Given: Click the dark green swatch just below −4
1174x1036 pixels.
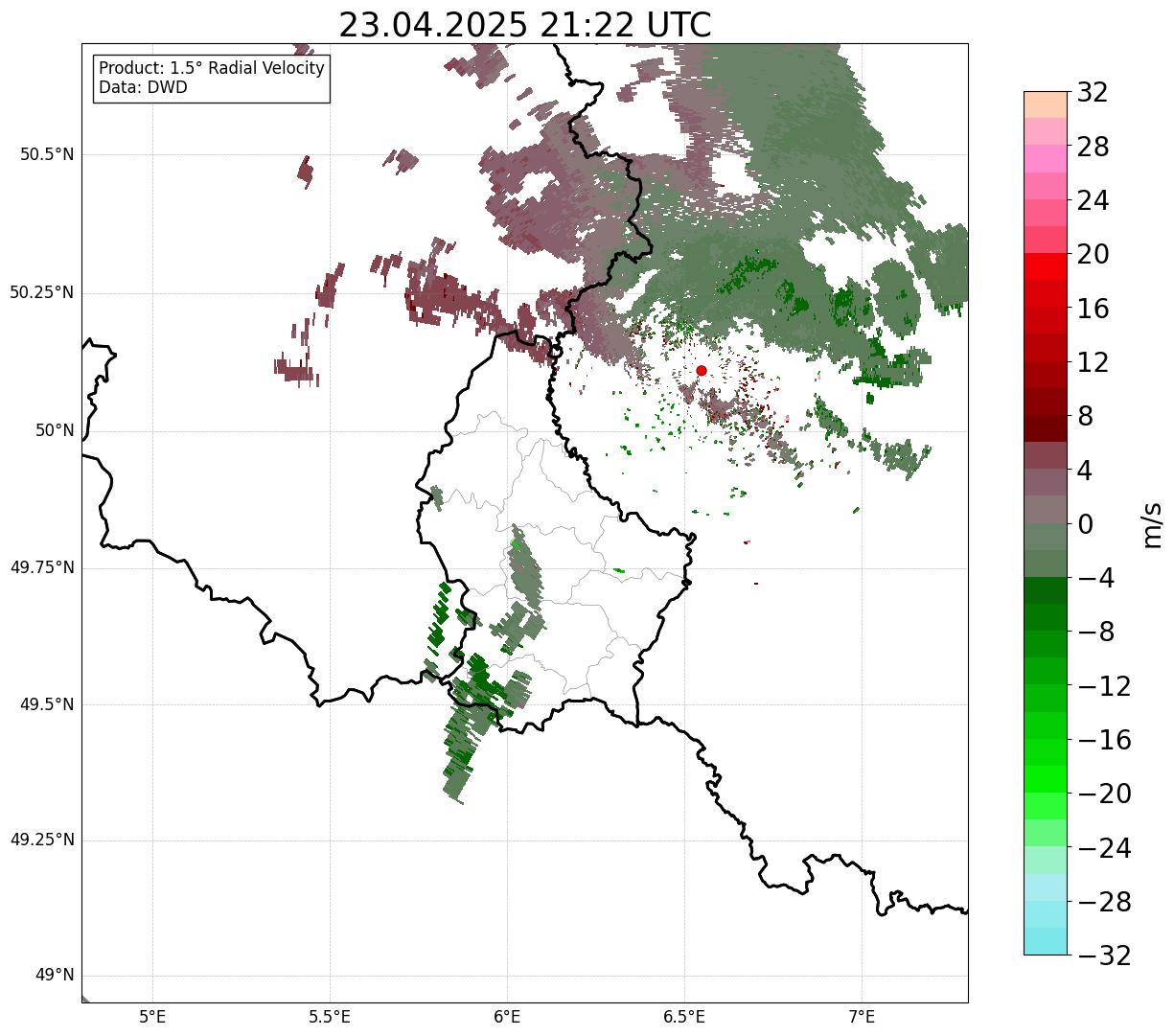Looking at the screenshot, I should click(x=1046, y=590).
